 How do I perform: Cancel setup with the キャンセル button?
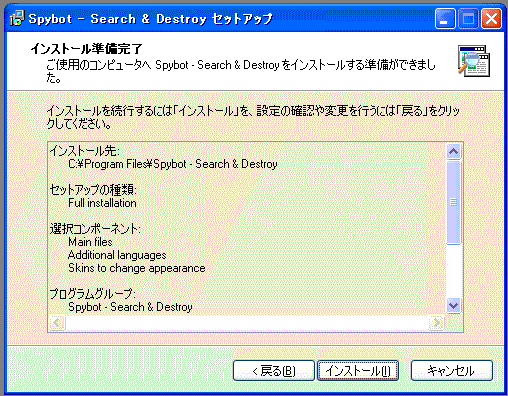click(x=452, y=370)
